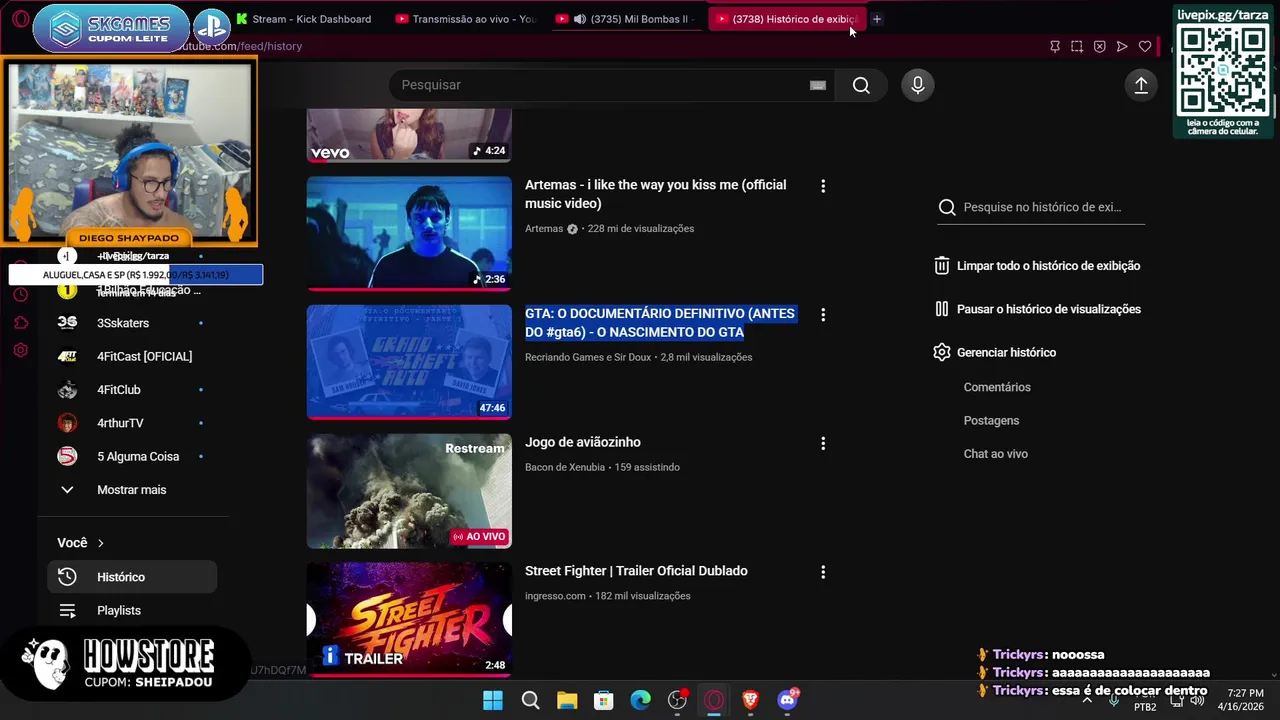Open File Explorer from taskbar
This screenshot has height=720, width=1280.
tap(567, 700)
